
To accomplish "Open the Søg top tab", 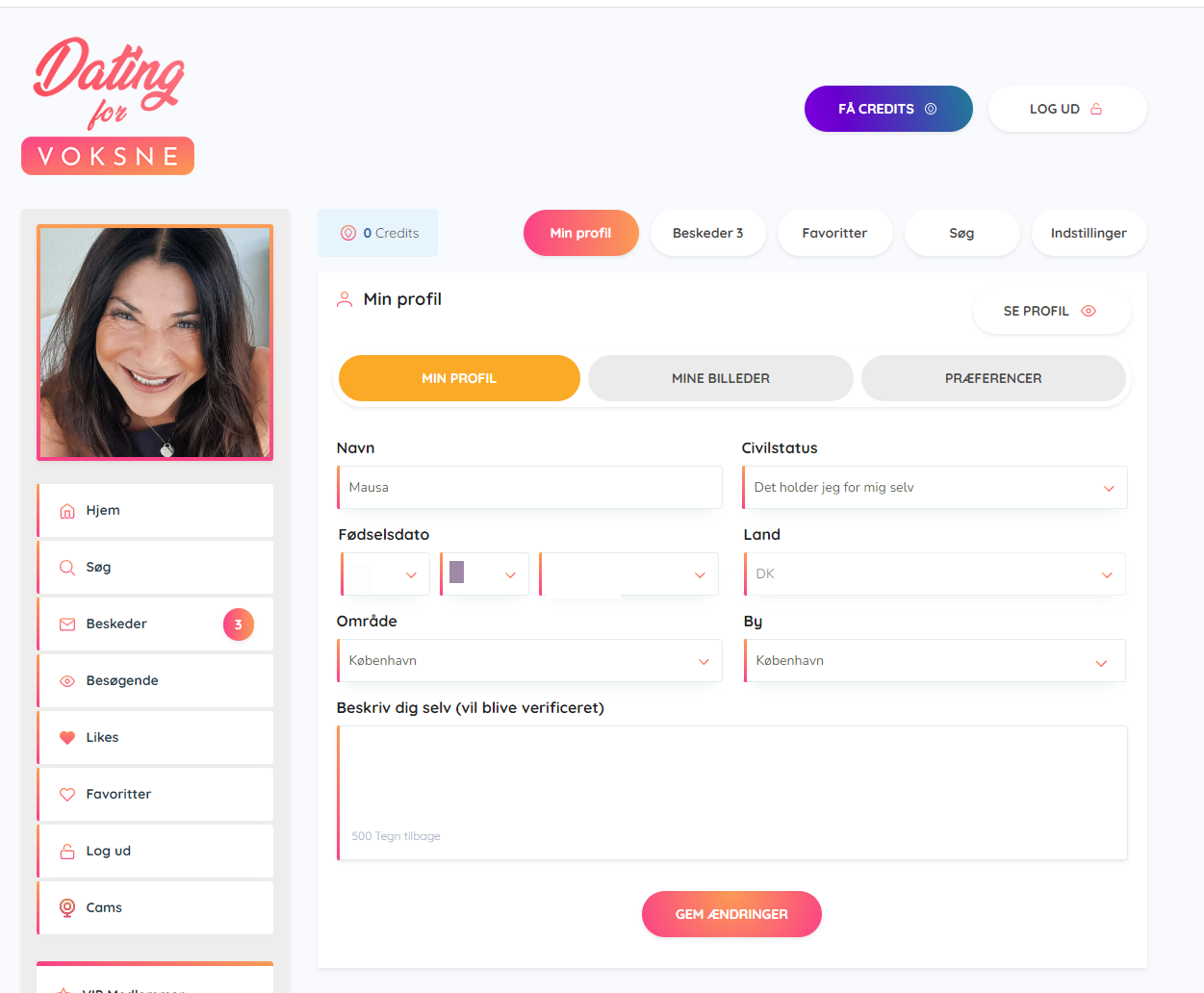I will [962, 233].
